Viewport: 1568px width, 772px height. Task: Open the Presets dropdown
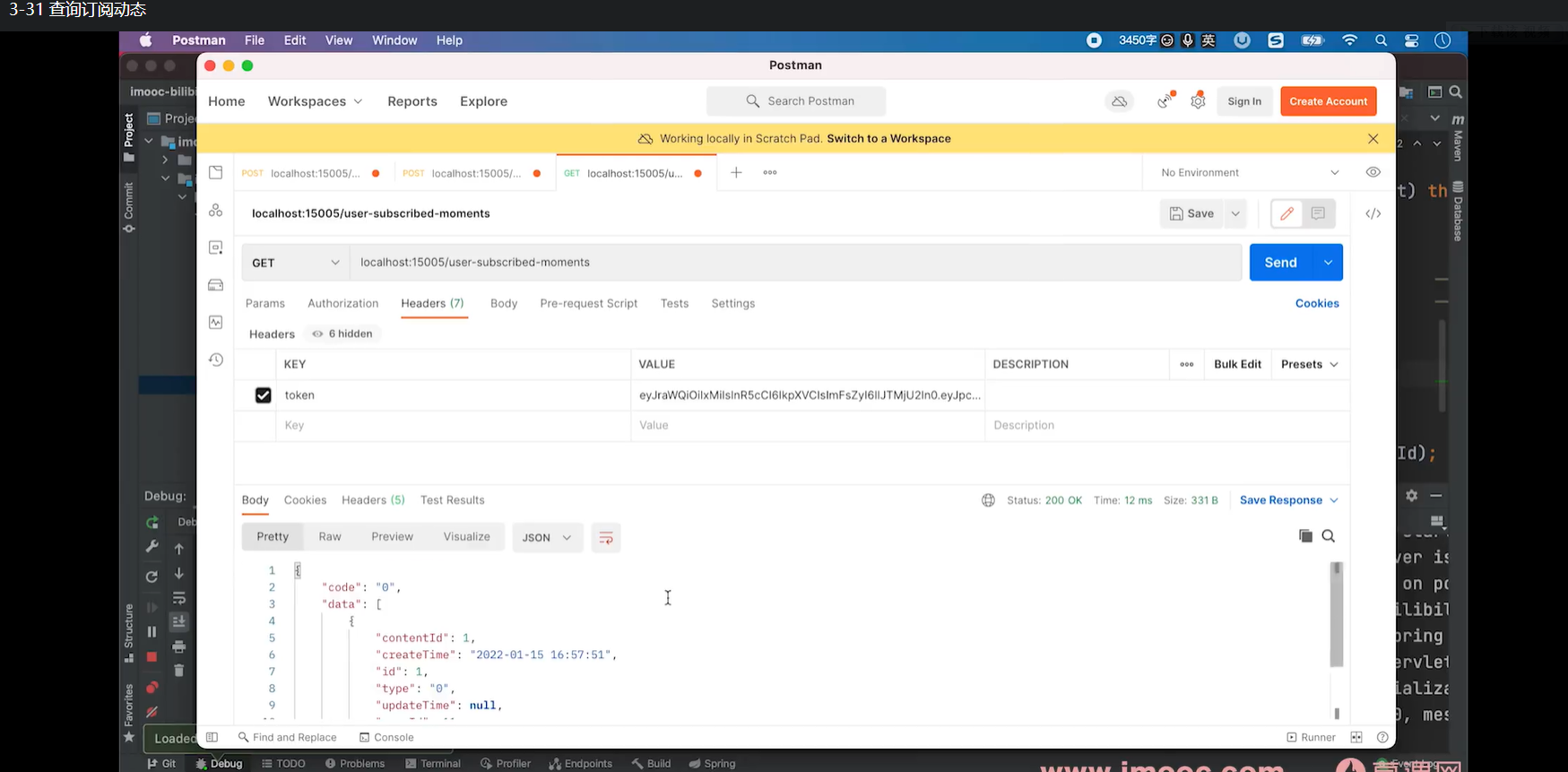(1310, 364)
